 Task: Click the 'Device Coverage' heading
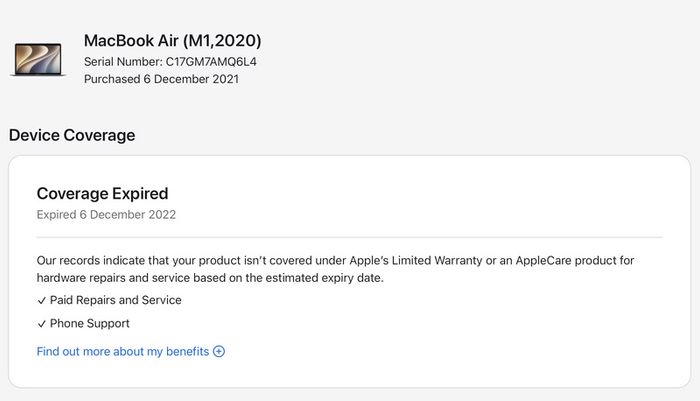click(x=72, y=135)
